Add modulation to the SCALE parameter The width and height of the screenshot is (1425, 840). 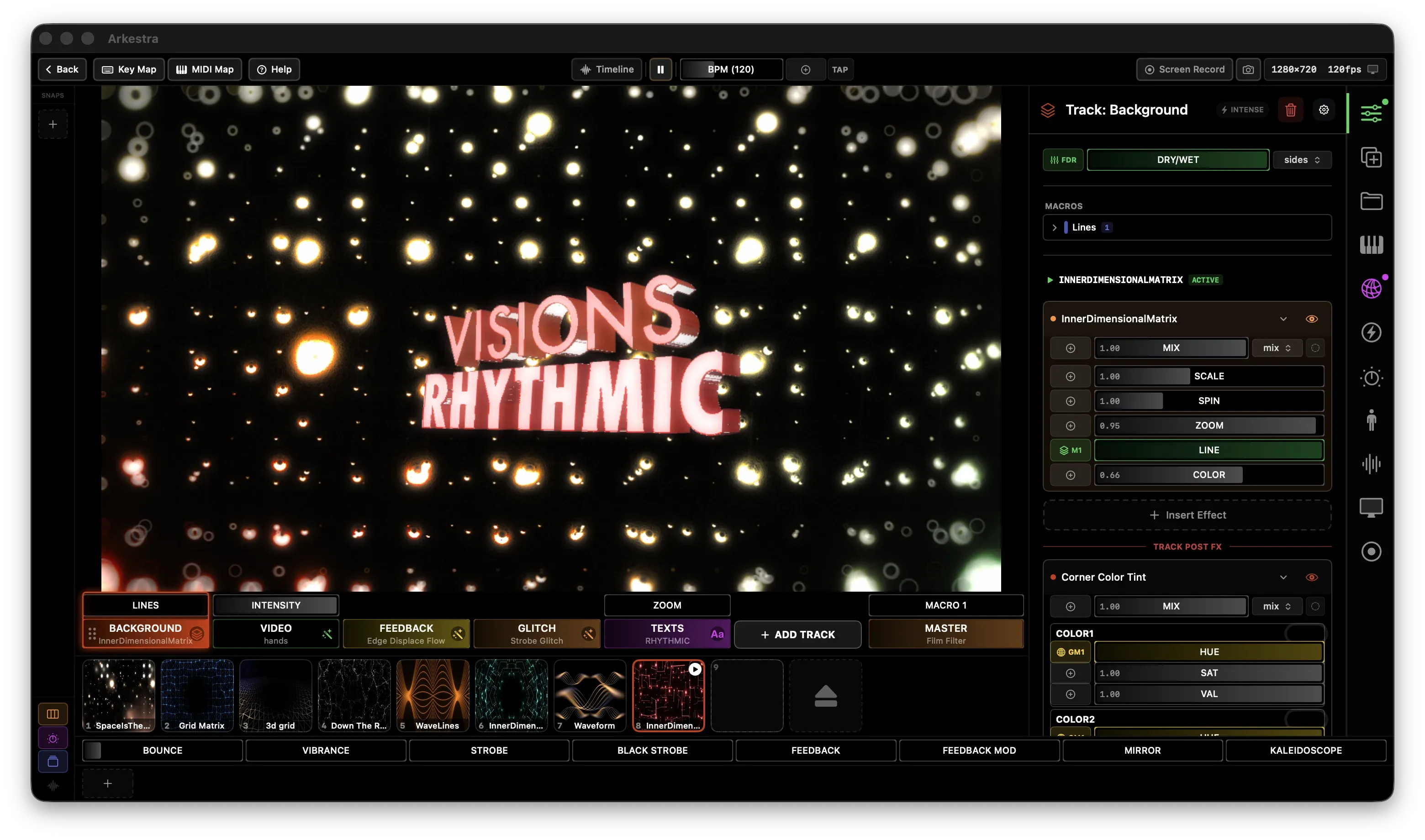1070,377
